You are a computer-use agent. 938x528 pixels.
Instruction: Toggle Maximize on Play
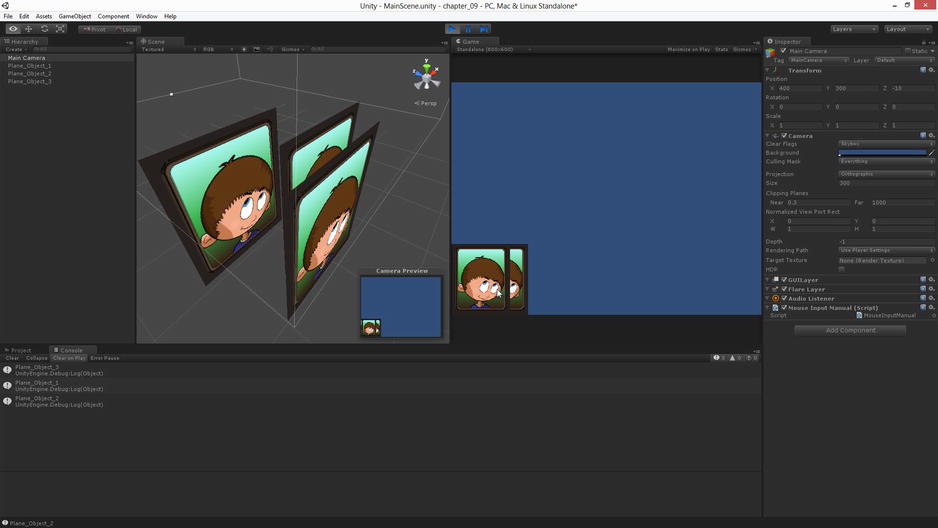689,50
